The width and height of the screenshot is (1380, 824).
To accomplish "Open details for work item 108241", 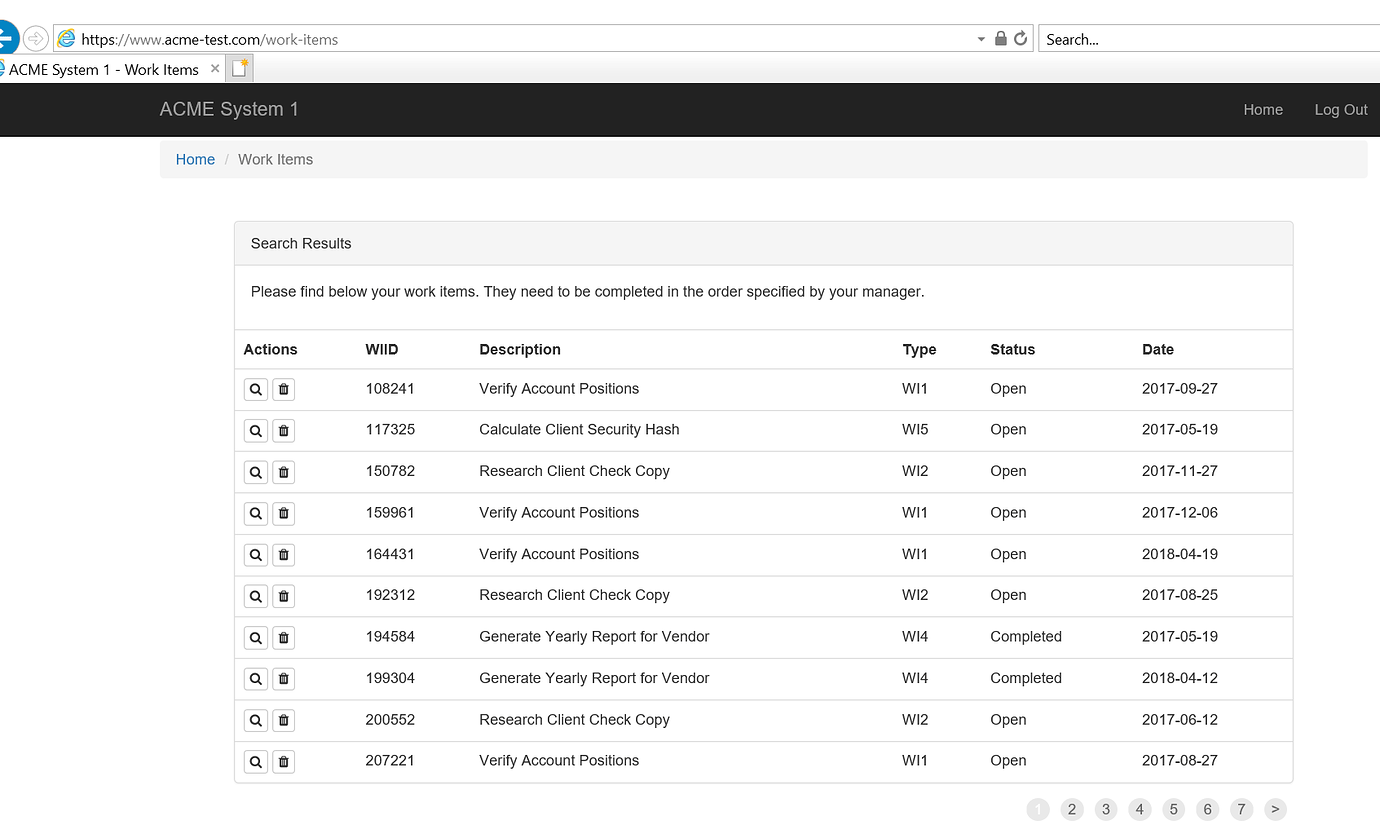I will (x=256, y=389).
